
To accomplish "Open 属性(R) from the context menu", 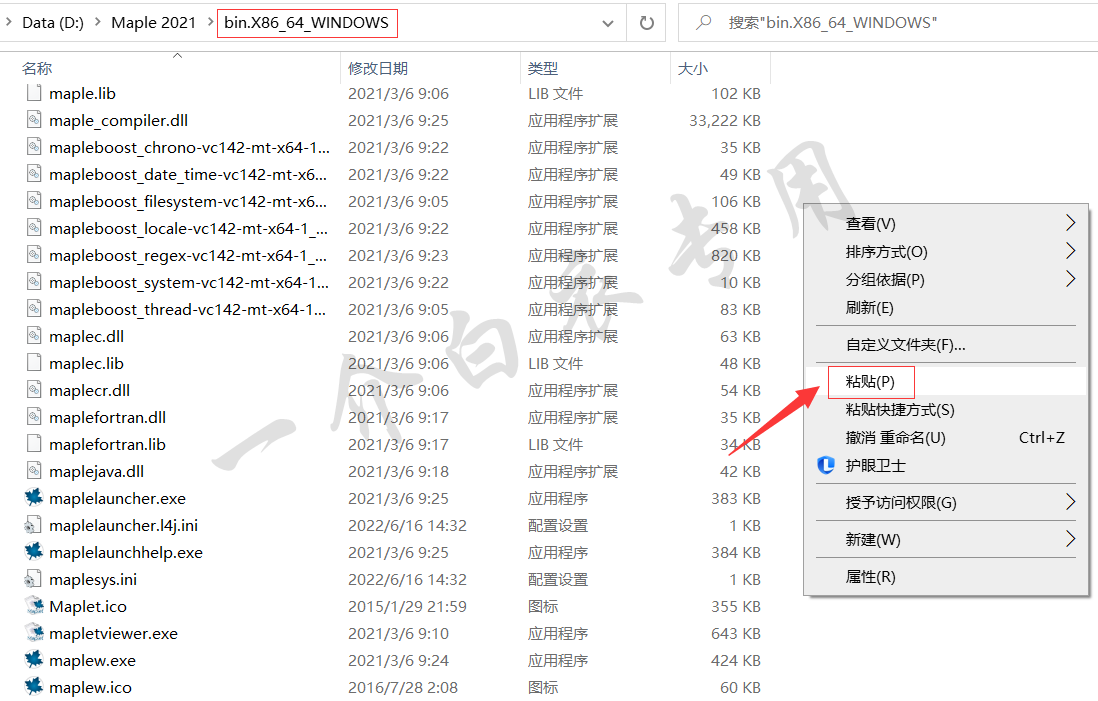I will coord(945,576).
